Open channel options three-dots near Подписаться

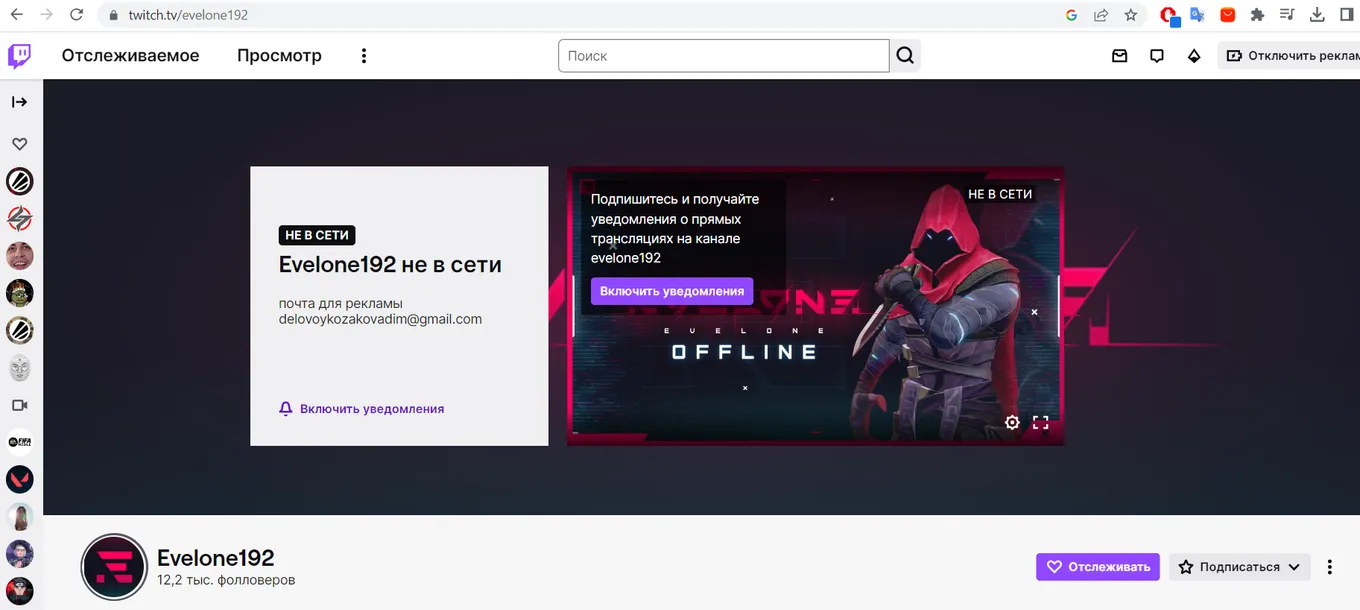point(1329,567)
